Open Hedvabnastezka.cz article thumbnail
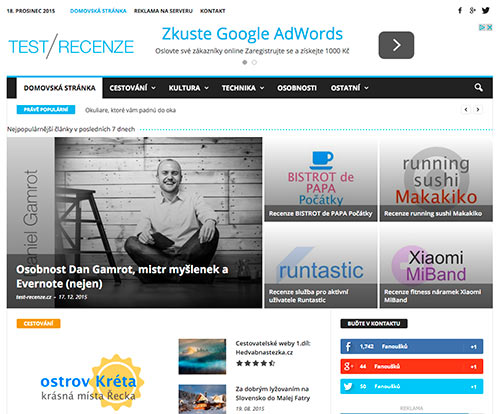 click(x=202, y=357)
